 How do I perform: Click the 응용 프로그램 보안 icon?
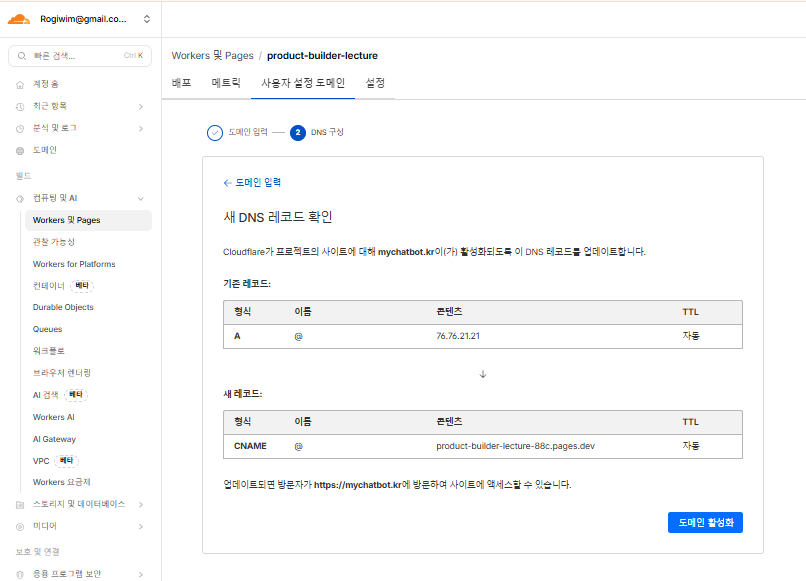pyautogui.click(x=20, y=575)
